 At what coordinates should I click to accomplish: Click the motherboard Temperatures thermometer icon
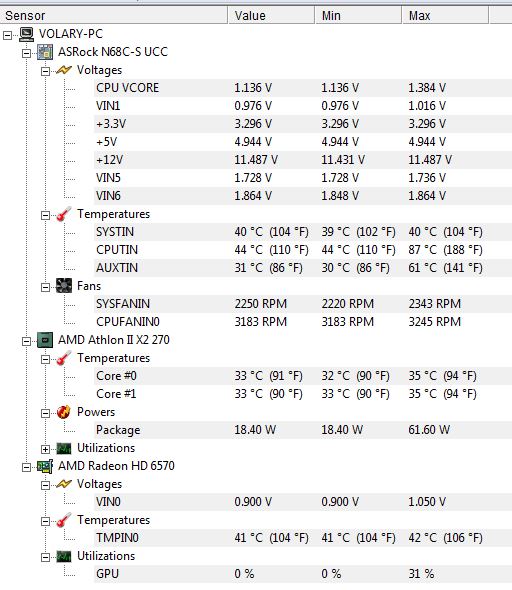64,214
